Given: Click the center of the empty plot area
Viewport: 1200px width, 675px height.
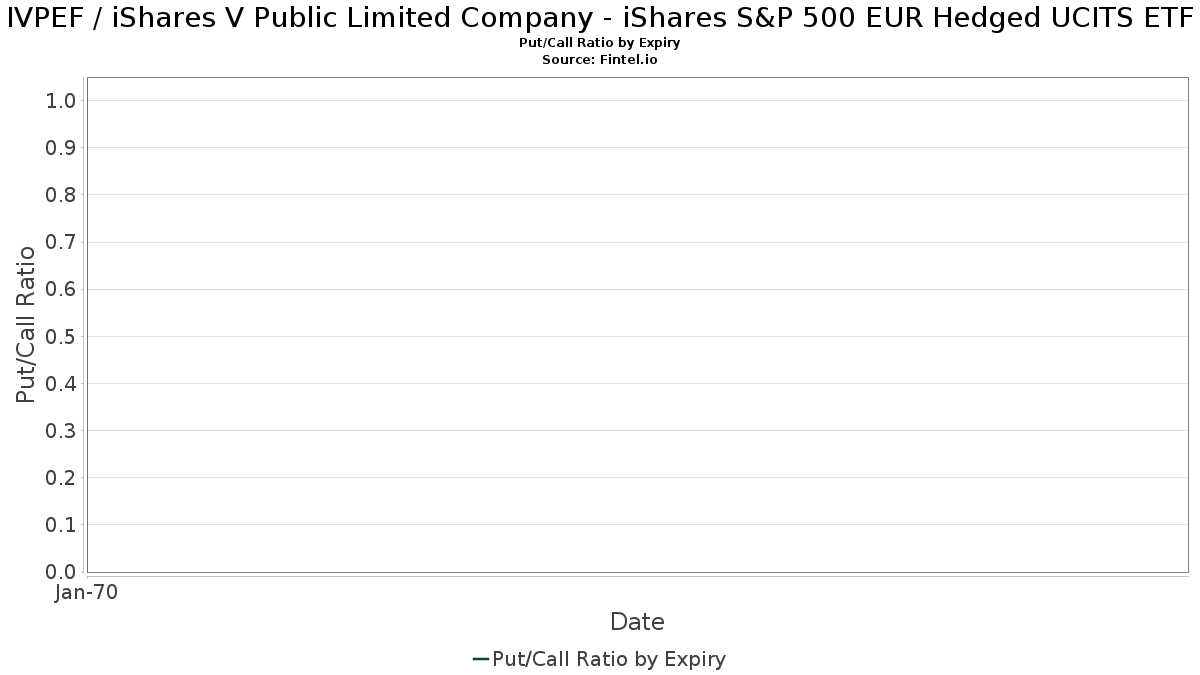Looking at the screenshot, I should pos(637,325).
